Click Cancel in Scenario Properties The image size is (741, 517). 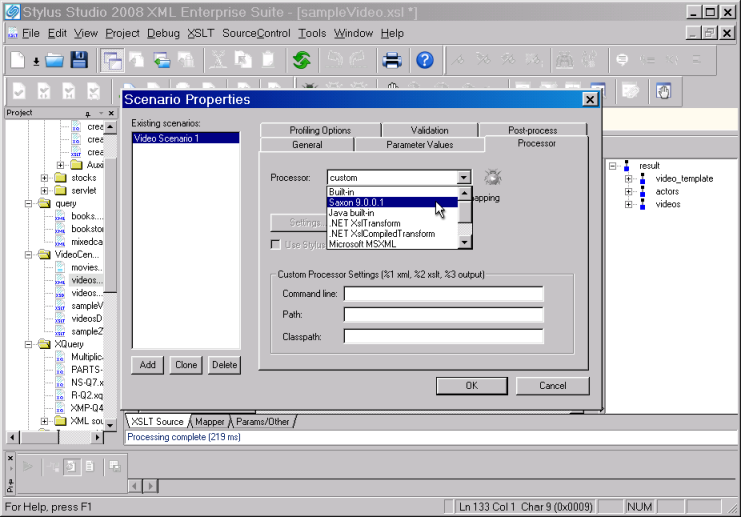552,386
